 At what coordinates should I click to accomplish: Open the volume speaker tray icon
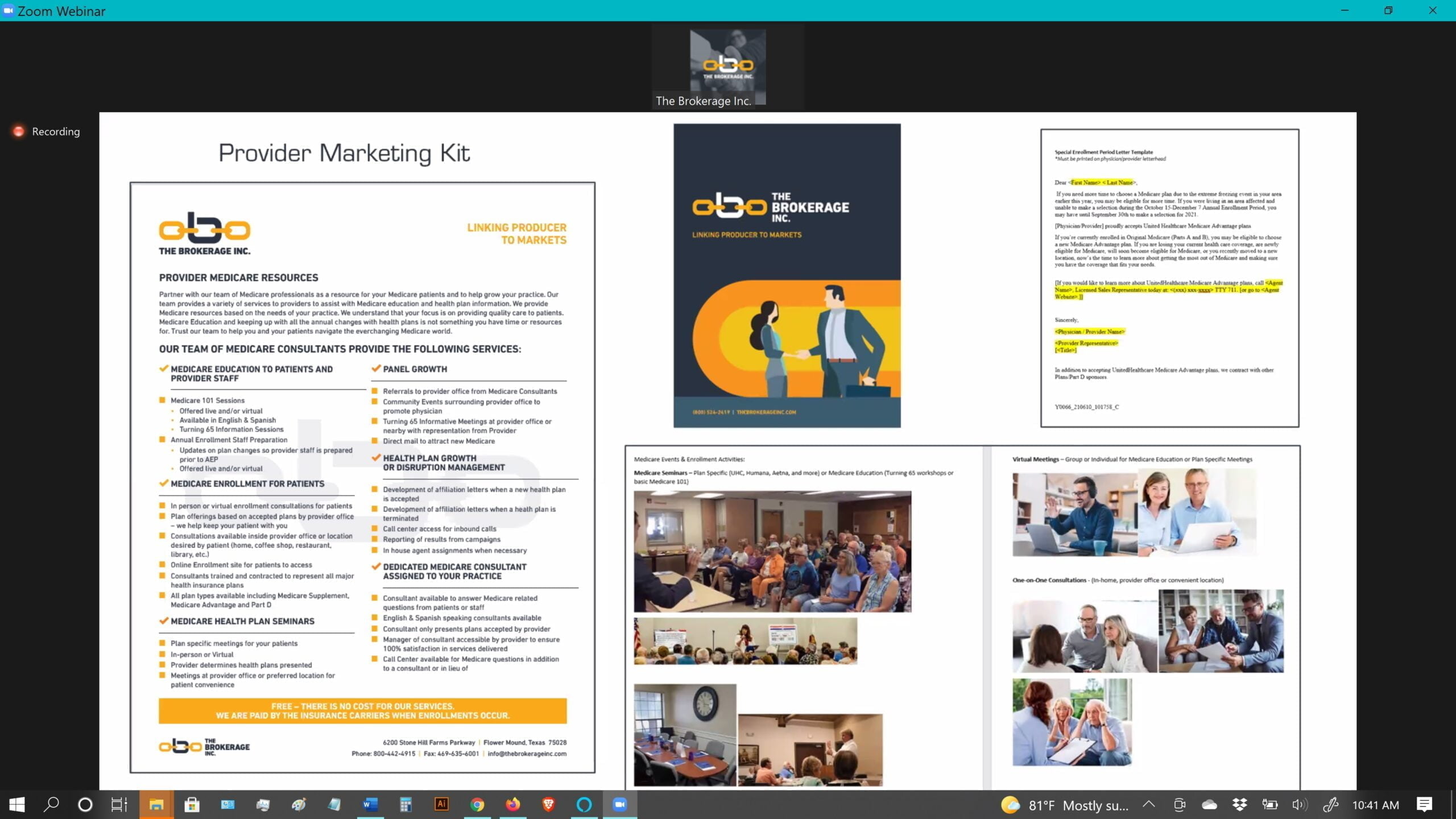(x=1300, y=804)
